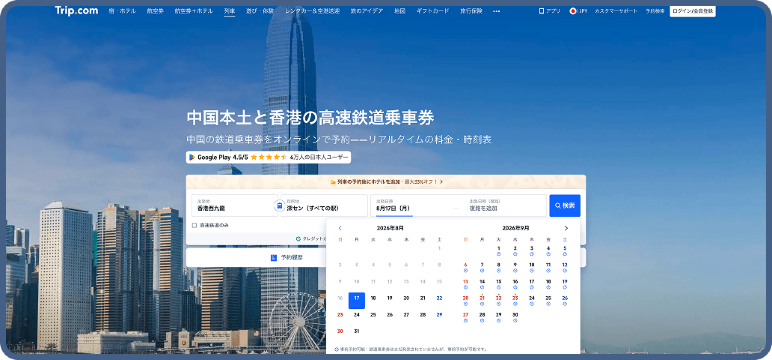Click pre-booking icon under September 1
772x360 pixels.
tap(499, 254)
